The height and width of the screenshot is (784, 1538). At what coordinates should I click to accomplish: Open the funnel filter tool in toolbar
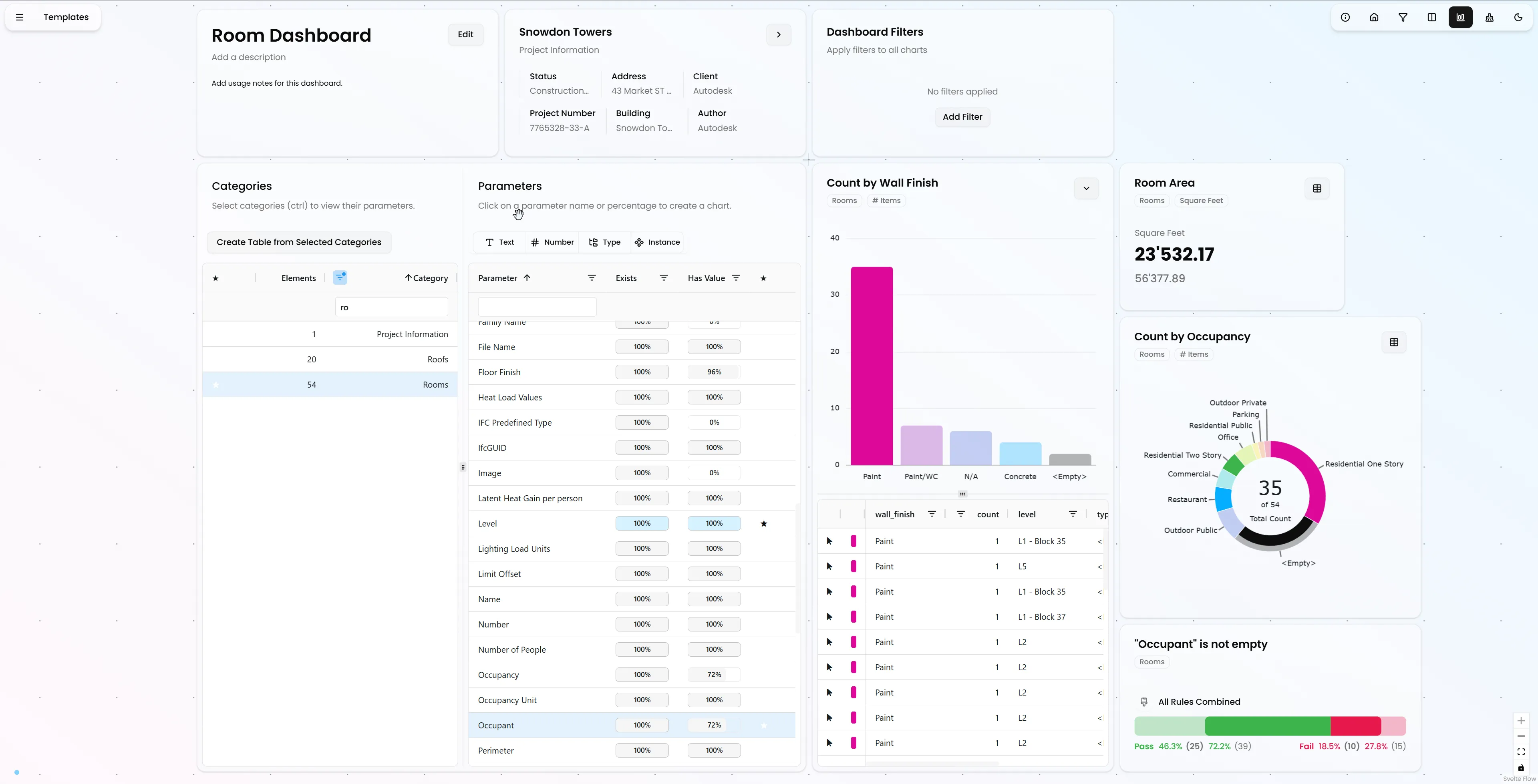click(1403, 17)
